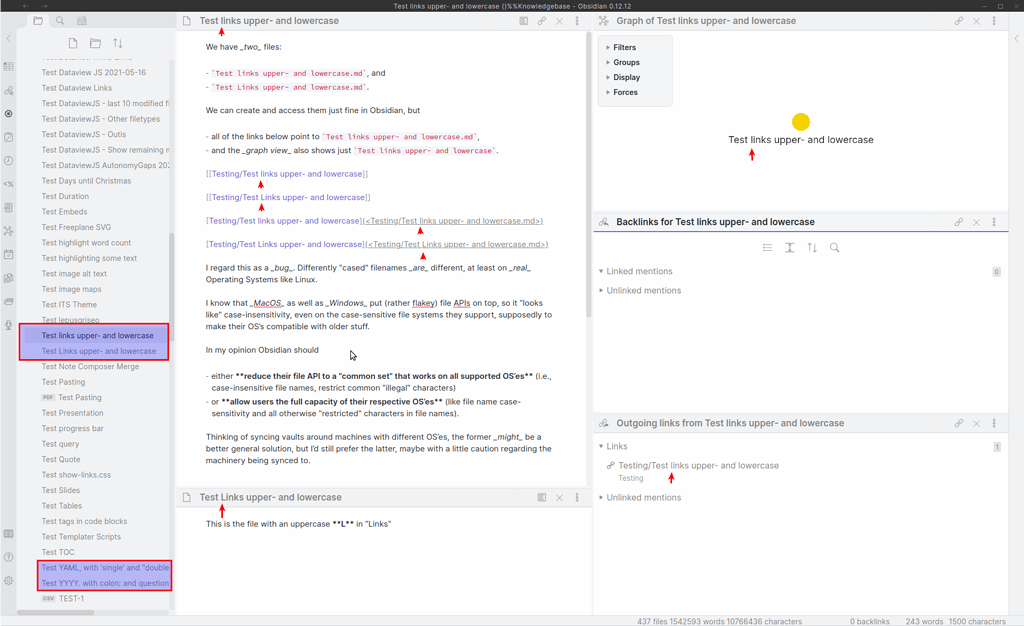
Task: Click the New note icon in file explorer
Action: click(73, 43)
